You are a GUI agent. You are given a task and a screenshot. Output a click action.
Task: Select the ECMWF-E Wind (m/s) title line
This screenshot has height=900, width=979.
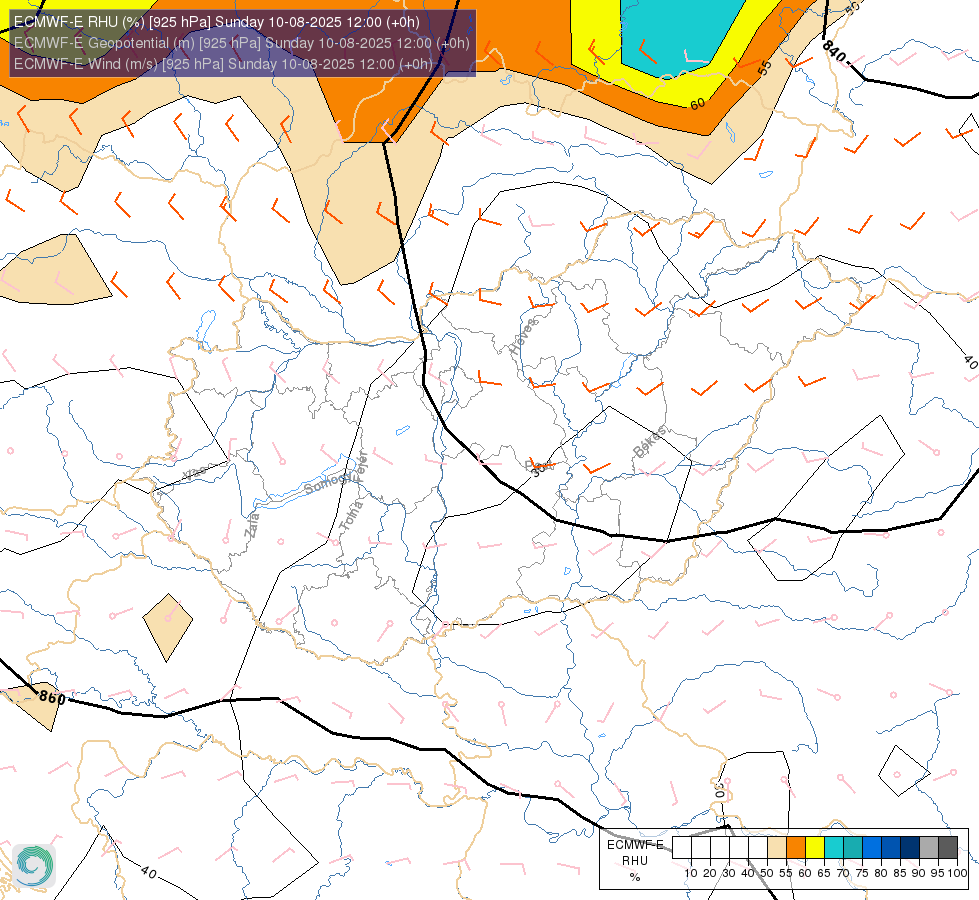[x=223, y=64]
